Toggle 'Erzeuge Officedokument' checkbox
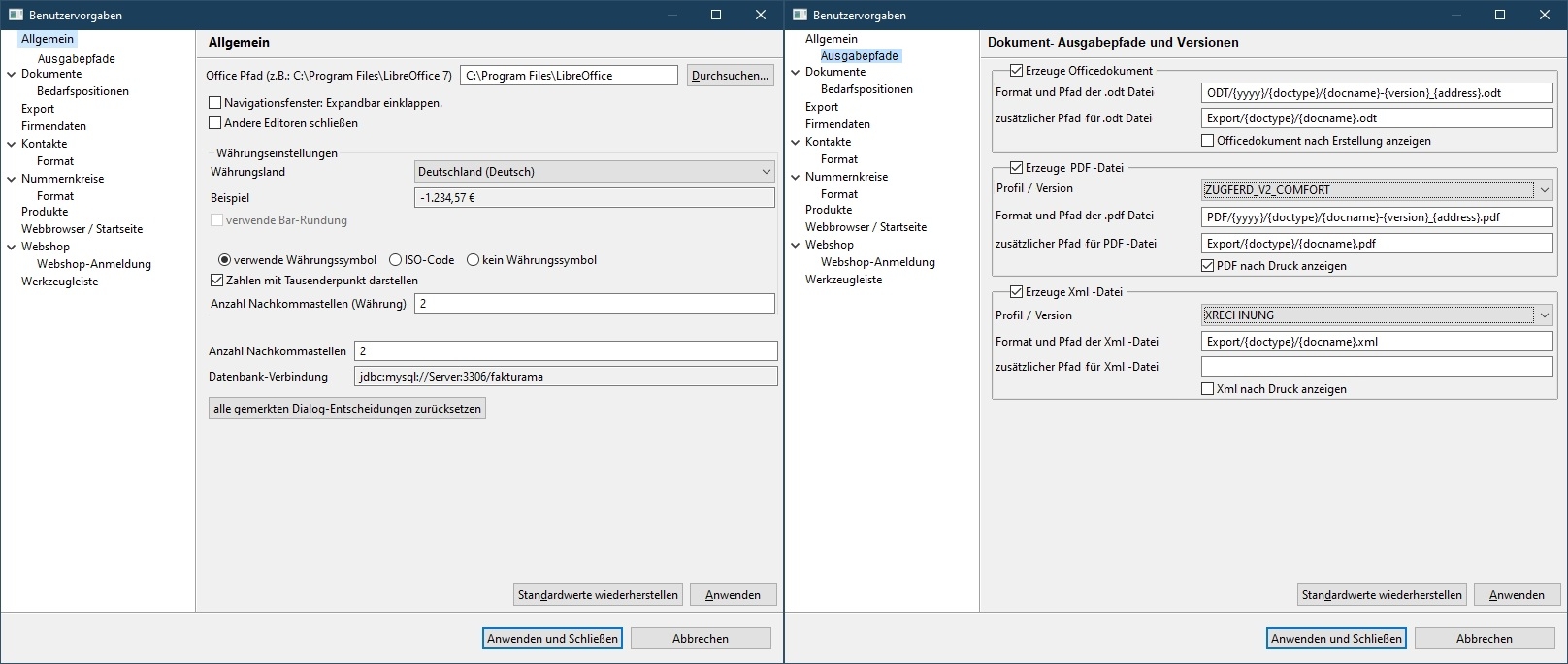1568x664 pixels. coord(1016,71)
